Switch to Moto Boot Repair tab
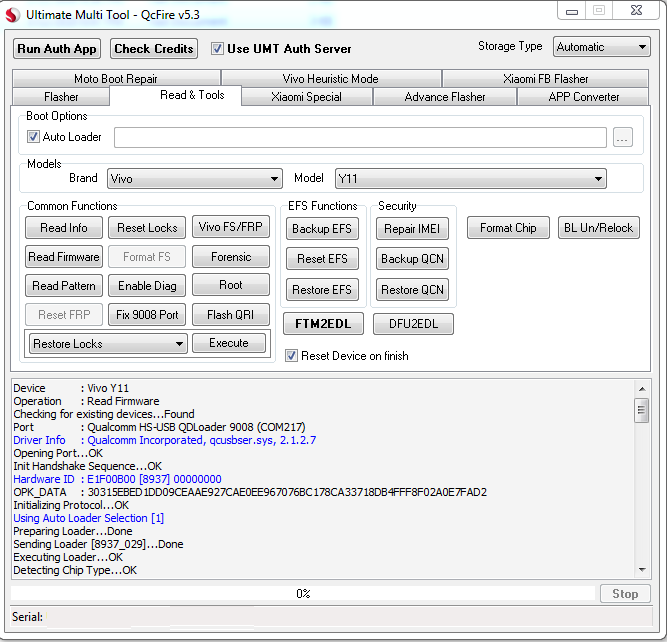 [116, 79]
